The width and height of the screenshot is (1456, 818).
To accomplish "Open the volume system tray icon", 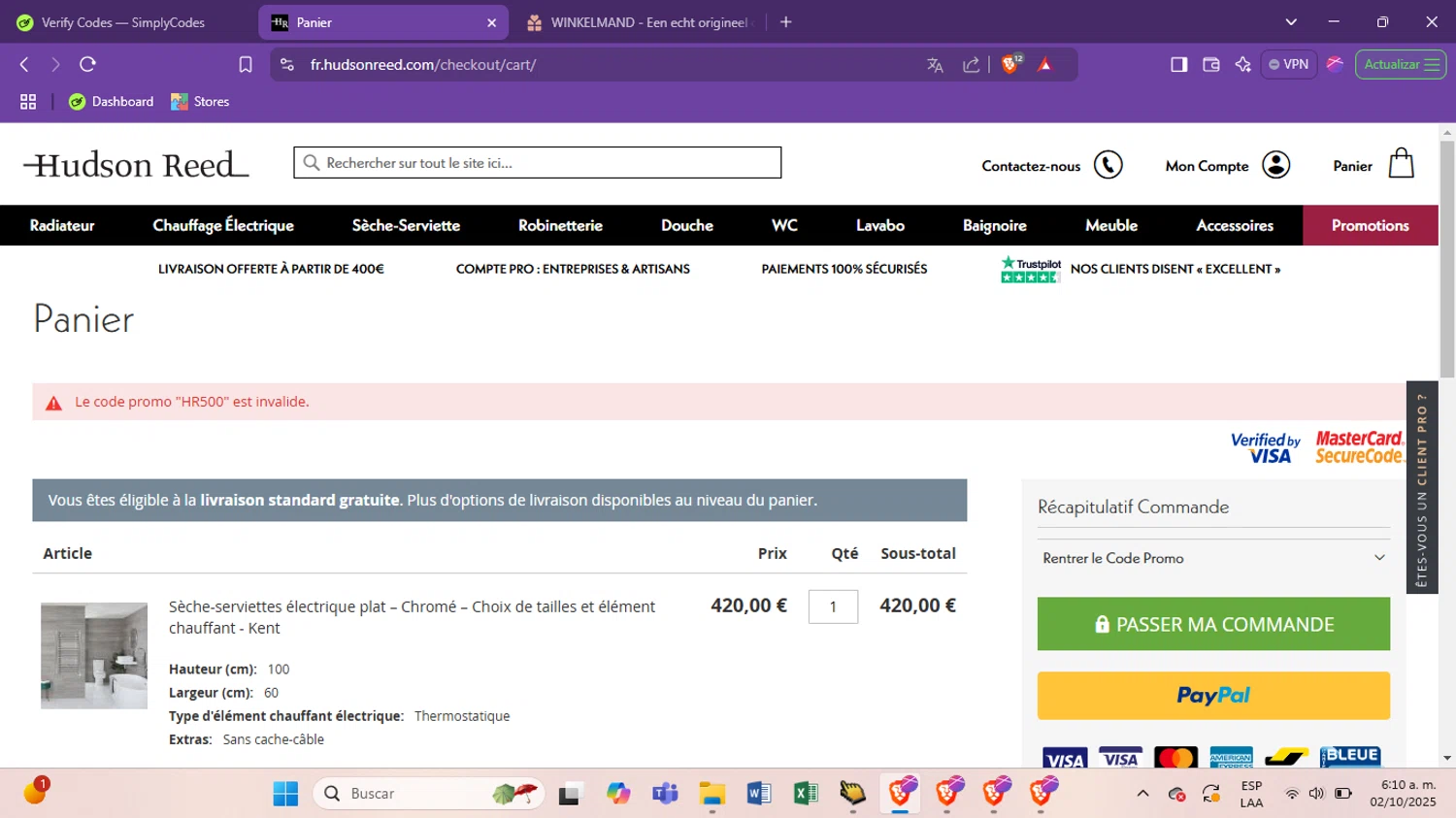I will coord(1316,794).
